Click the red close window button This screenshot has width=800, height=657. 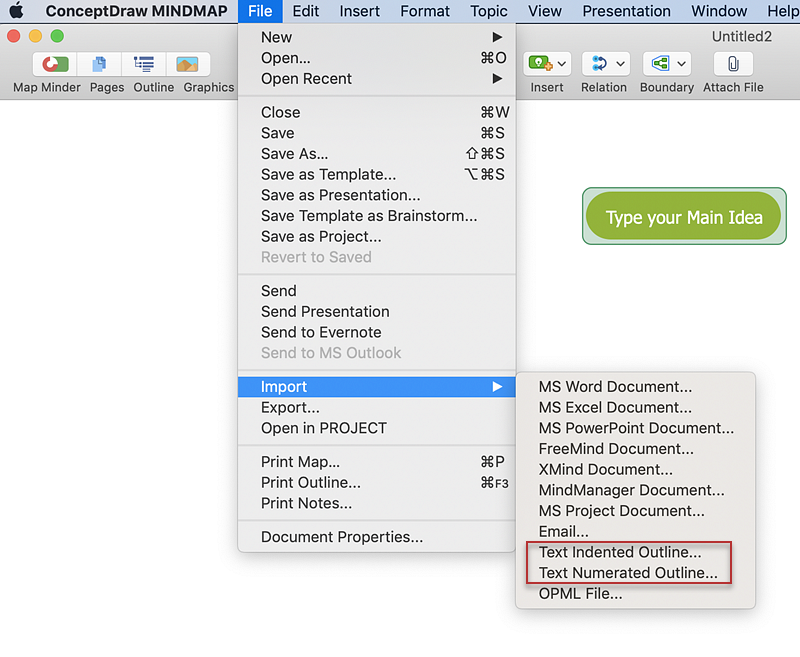(x=14, y=36)
